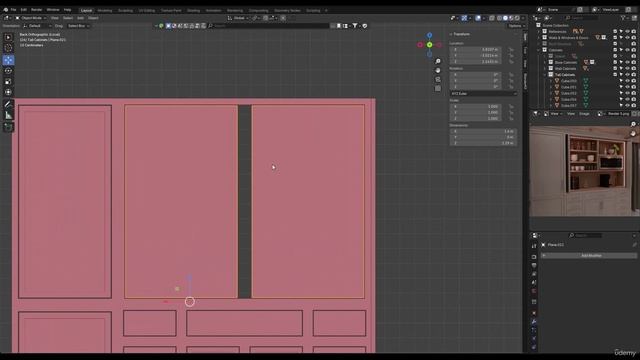Click the Scale Z value field

click(x=475, y=118)
